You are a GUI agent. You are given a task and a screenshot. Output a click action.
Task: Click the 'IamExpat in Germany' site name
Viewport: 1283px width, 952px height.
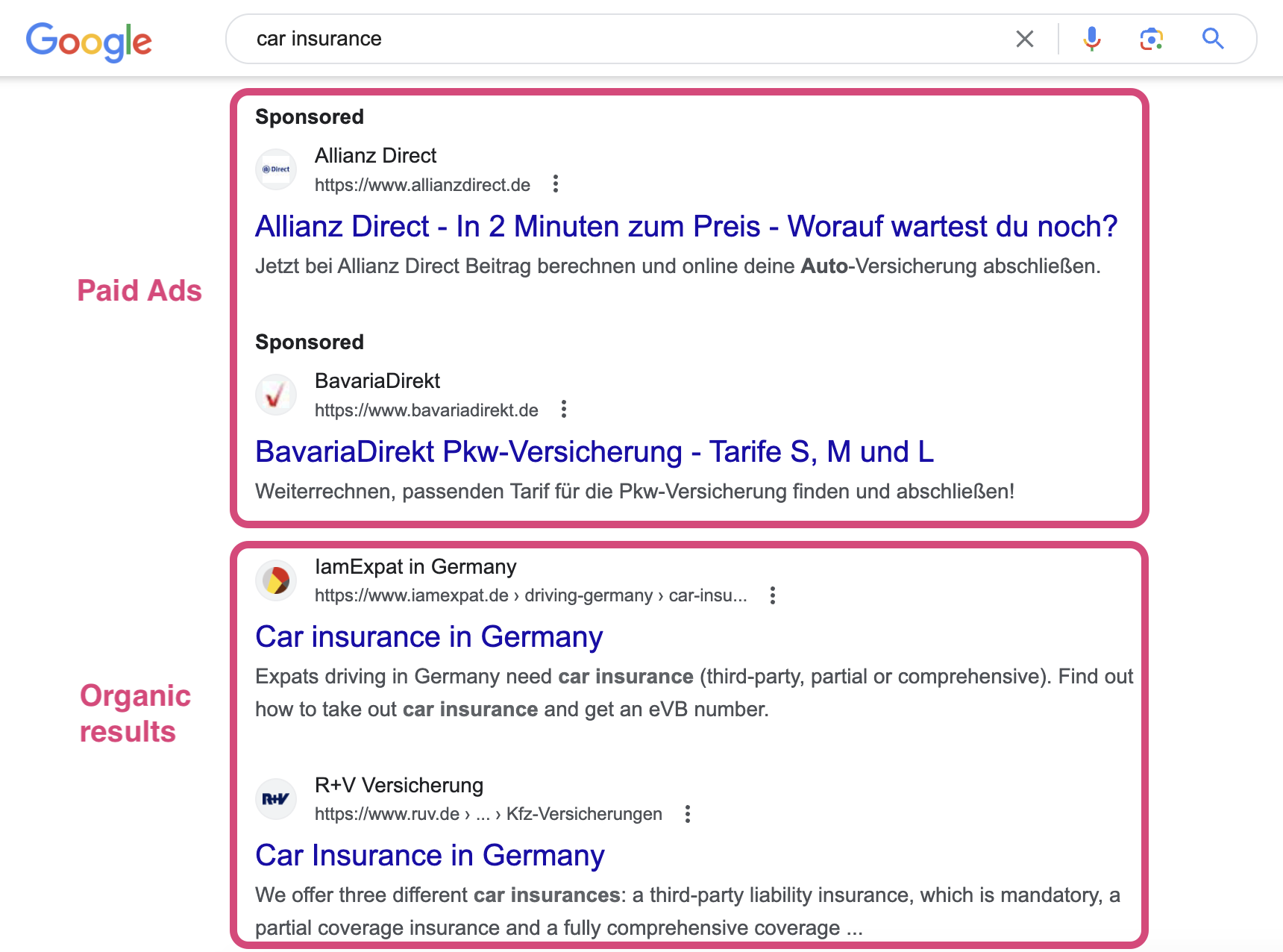pyautogui.click(x=415, y=566)
